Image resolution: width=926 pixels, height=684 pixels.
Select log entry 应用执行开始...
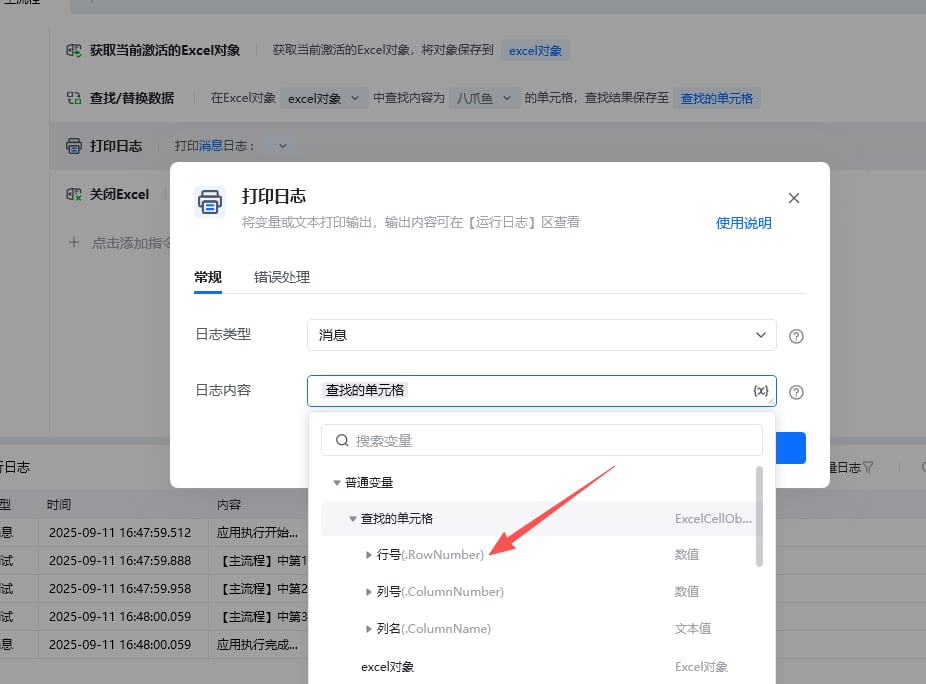(x=257, y=532)
